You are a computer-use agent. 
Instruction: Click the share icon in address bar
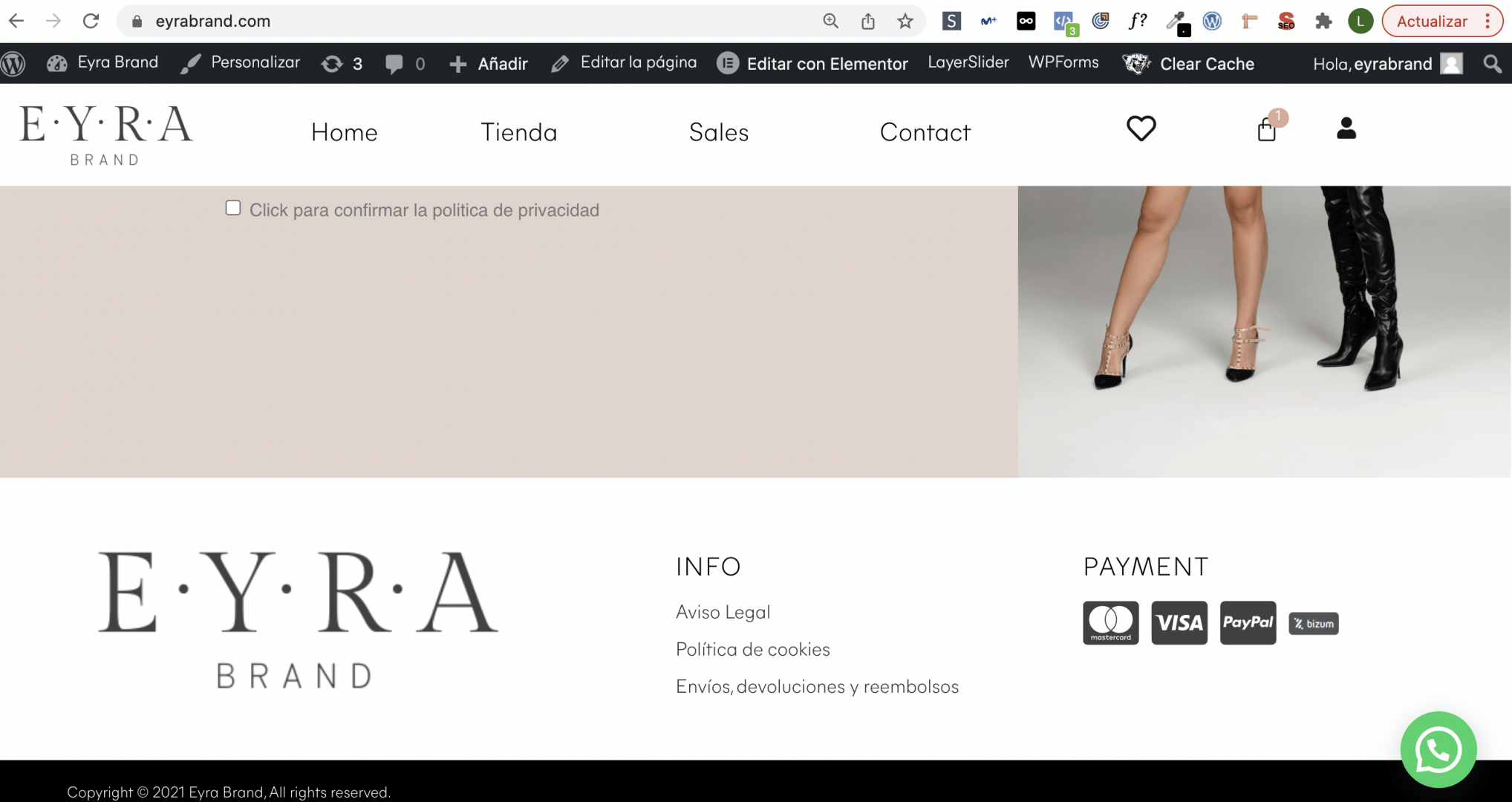(868, 22)
